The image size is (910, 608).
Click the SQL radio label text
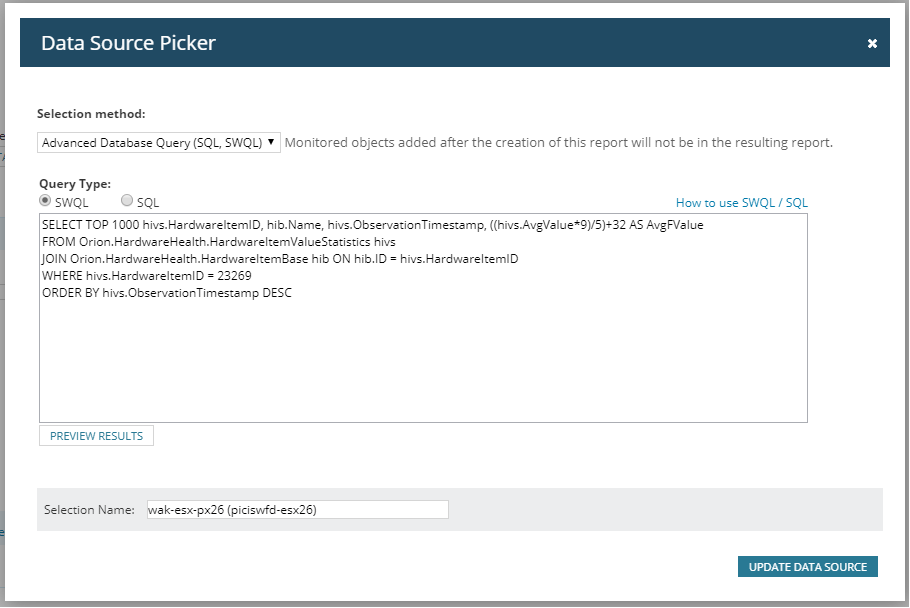(148, 202)
